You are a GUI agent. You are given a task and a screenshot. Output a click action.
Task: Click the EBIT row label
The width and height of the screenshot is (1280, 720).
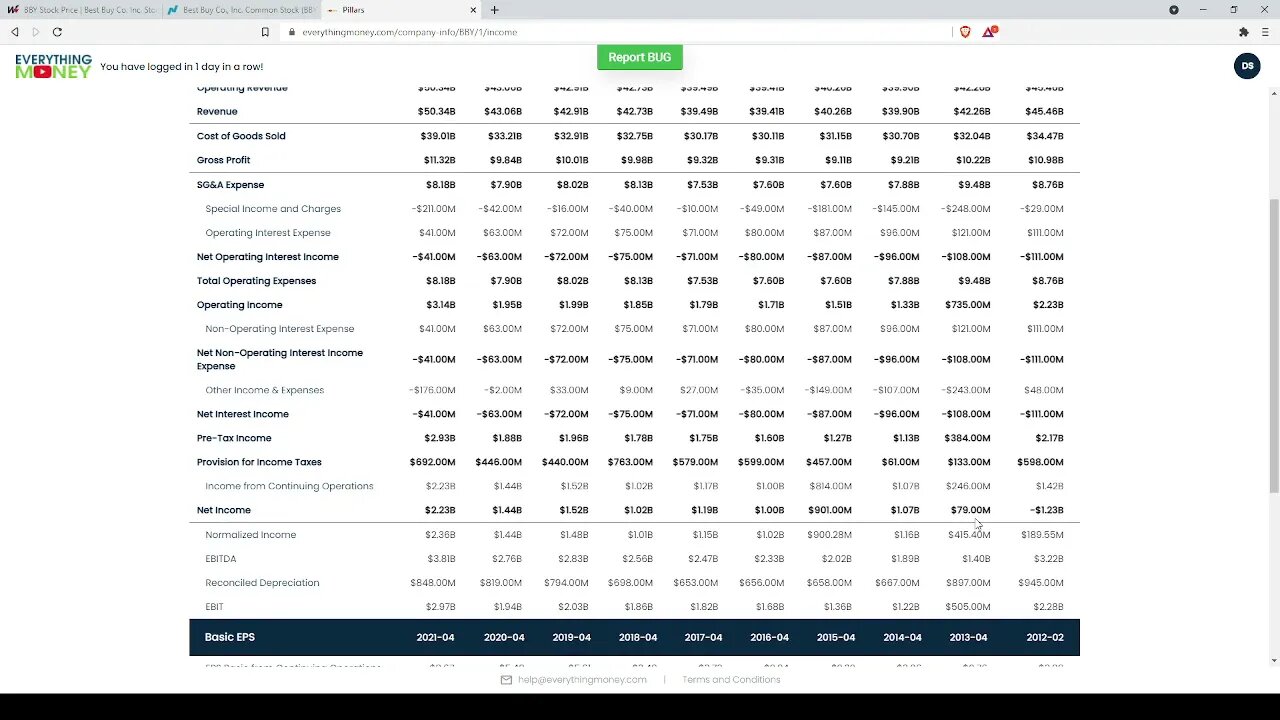coord(214,607)
